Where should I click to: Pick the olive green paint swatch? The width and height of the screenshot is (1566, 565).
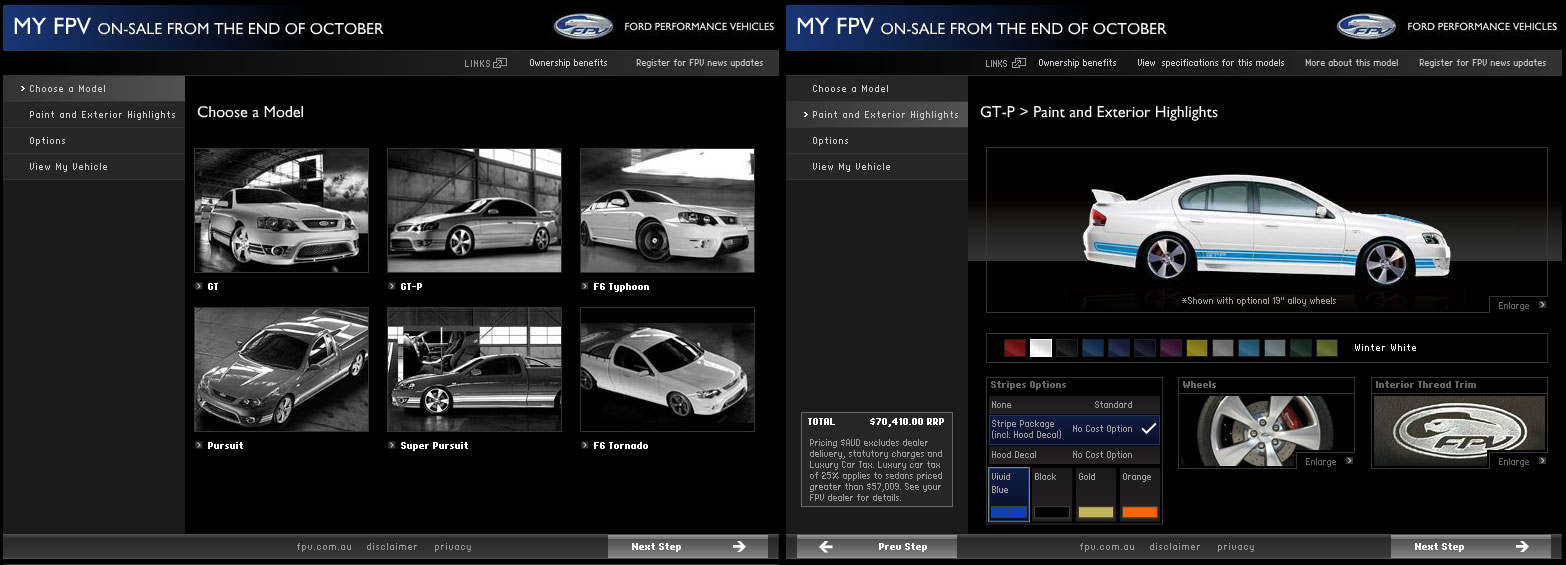[1327, 348]
